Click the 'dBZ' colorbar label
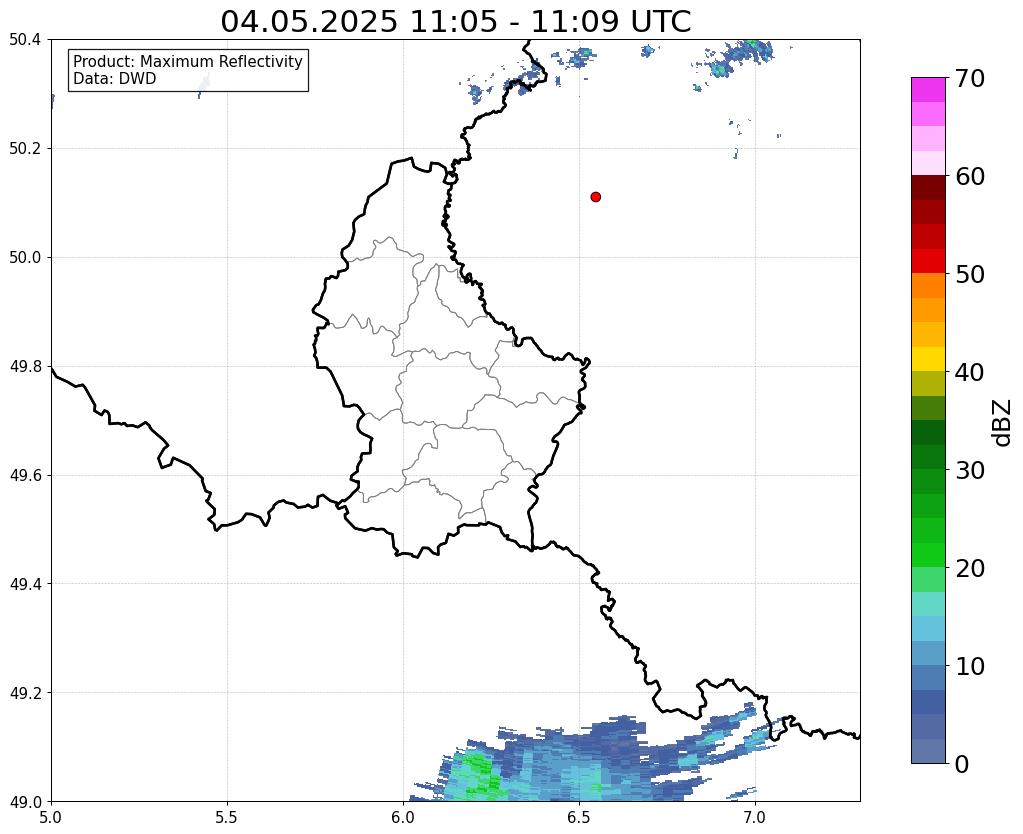 click(1003, 423)
